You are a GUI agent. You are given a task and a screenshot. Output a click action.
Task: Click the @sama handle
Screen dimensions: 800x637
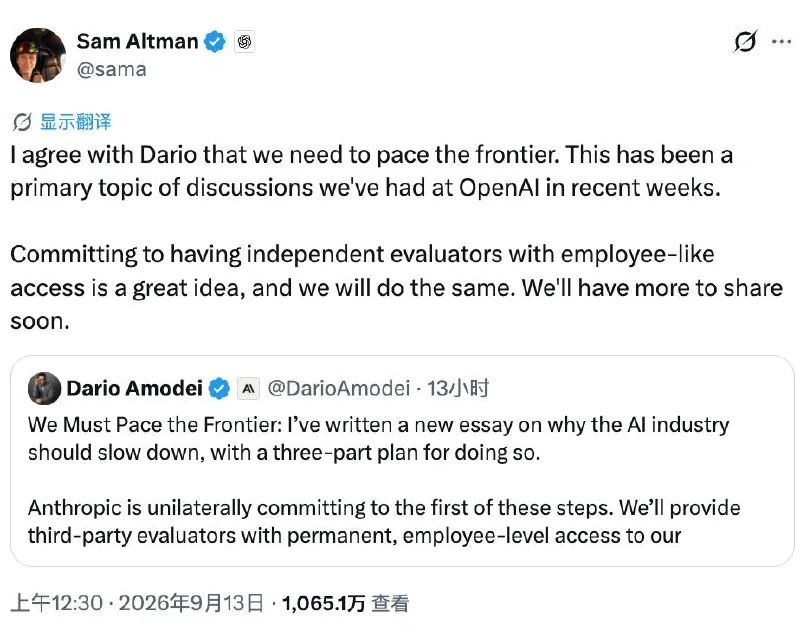(112, 69)
